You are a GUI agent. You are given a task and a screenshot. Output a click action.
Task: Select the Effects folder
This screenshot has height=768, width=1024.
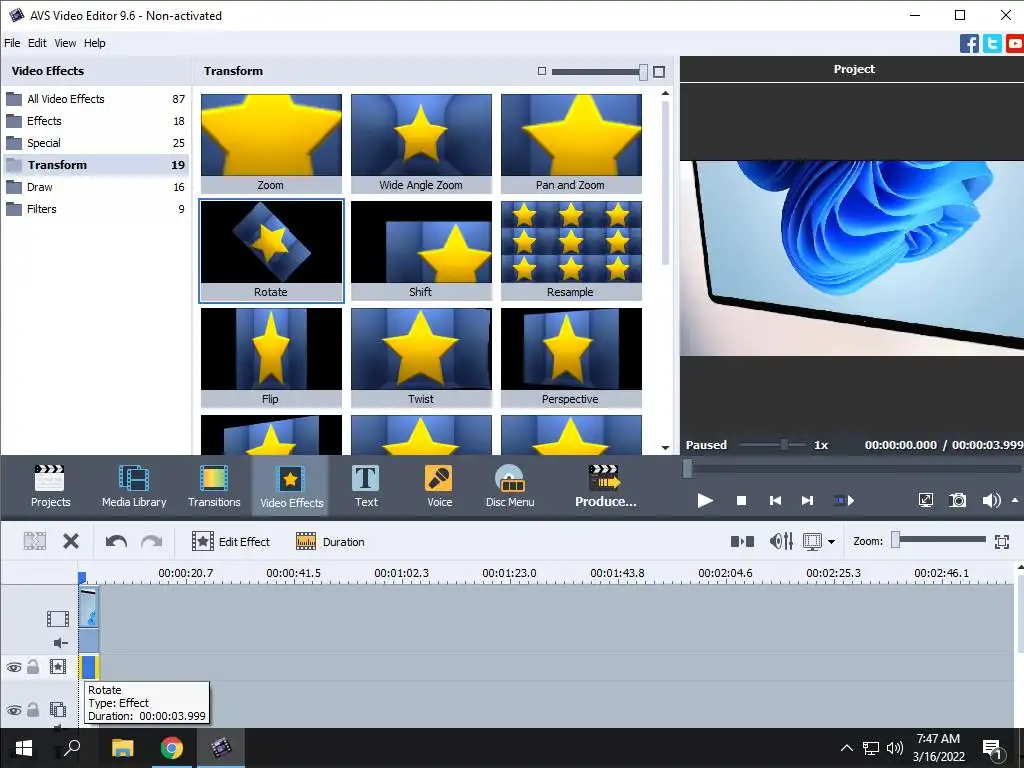click(x=96, y=121)
